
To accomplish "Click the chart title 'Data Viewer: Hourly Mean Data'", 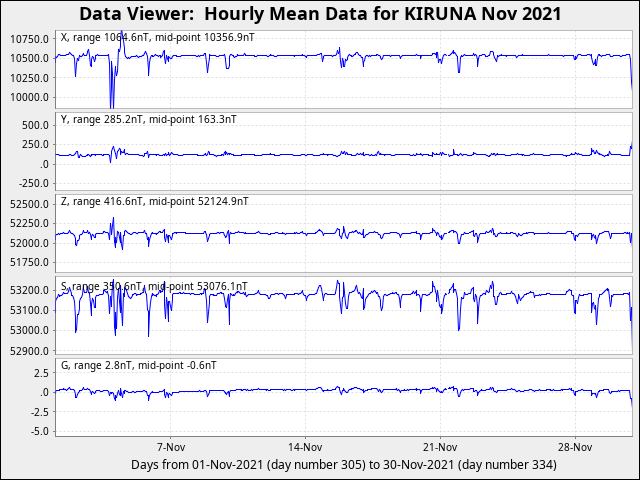I will click(320, 14).
